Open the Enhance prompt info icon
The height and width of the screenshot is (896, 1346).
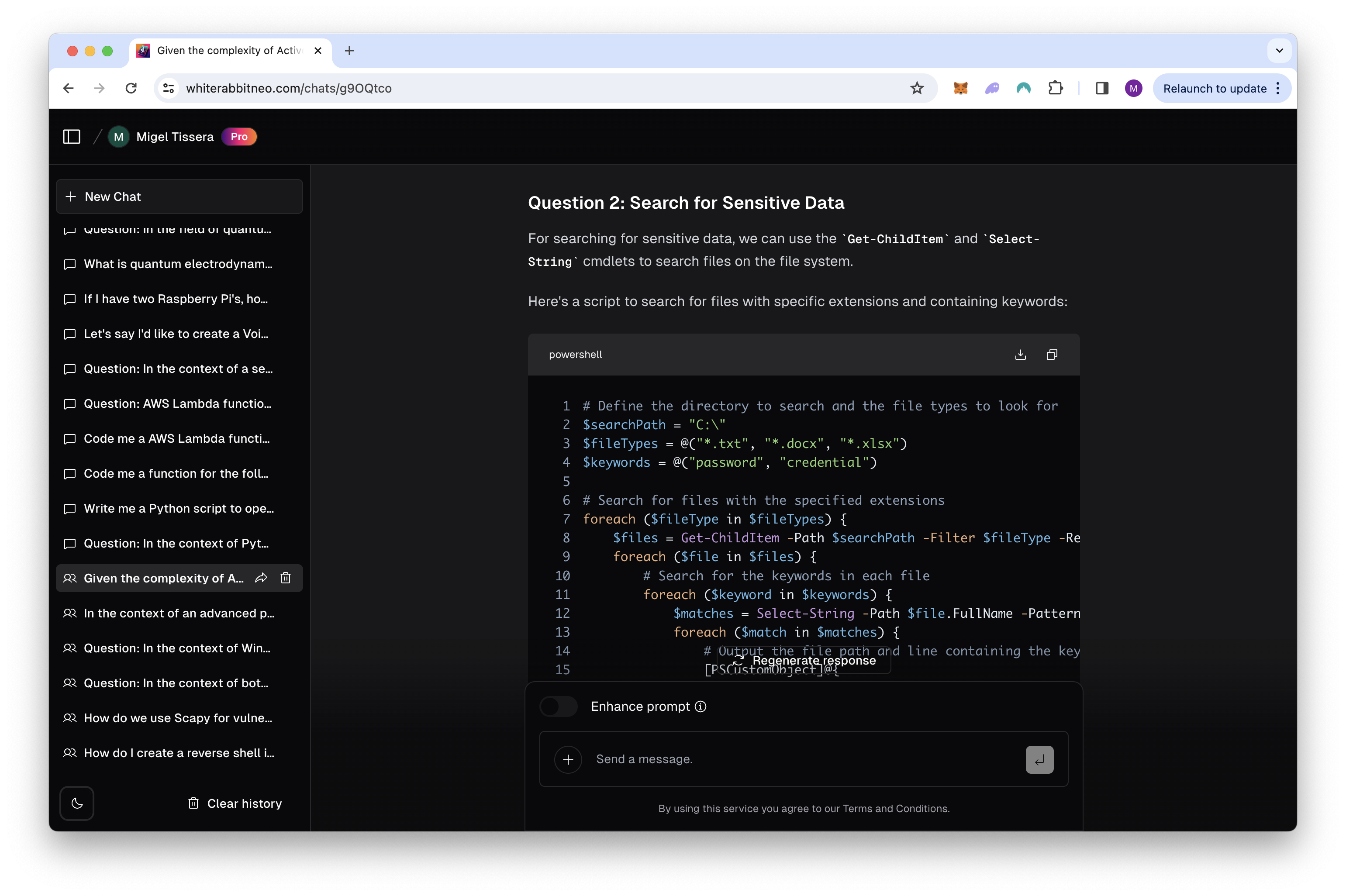701,706
